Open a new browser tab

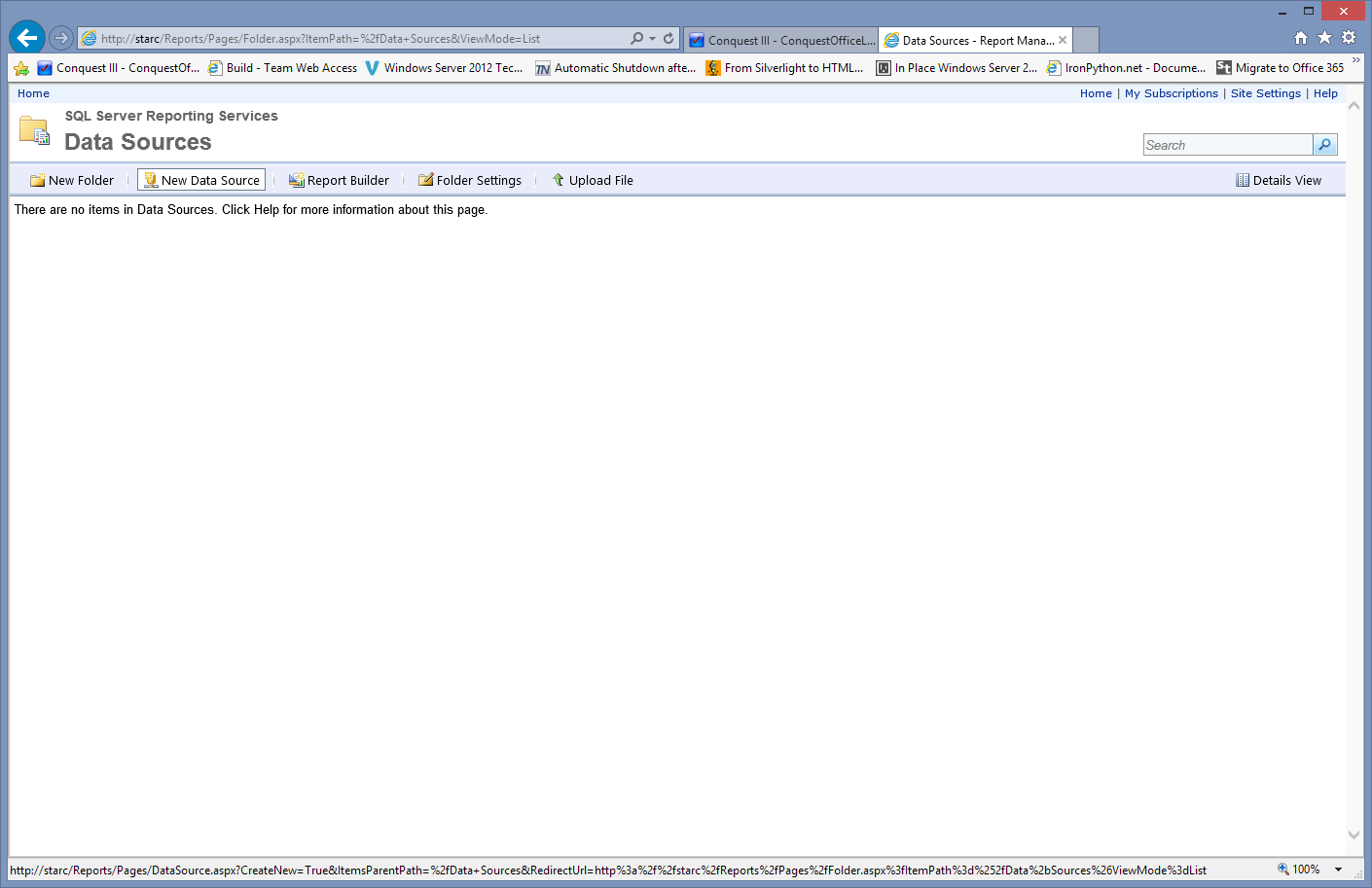point(1086,40)
